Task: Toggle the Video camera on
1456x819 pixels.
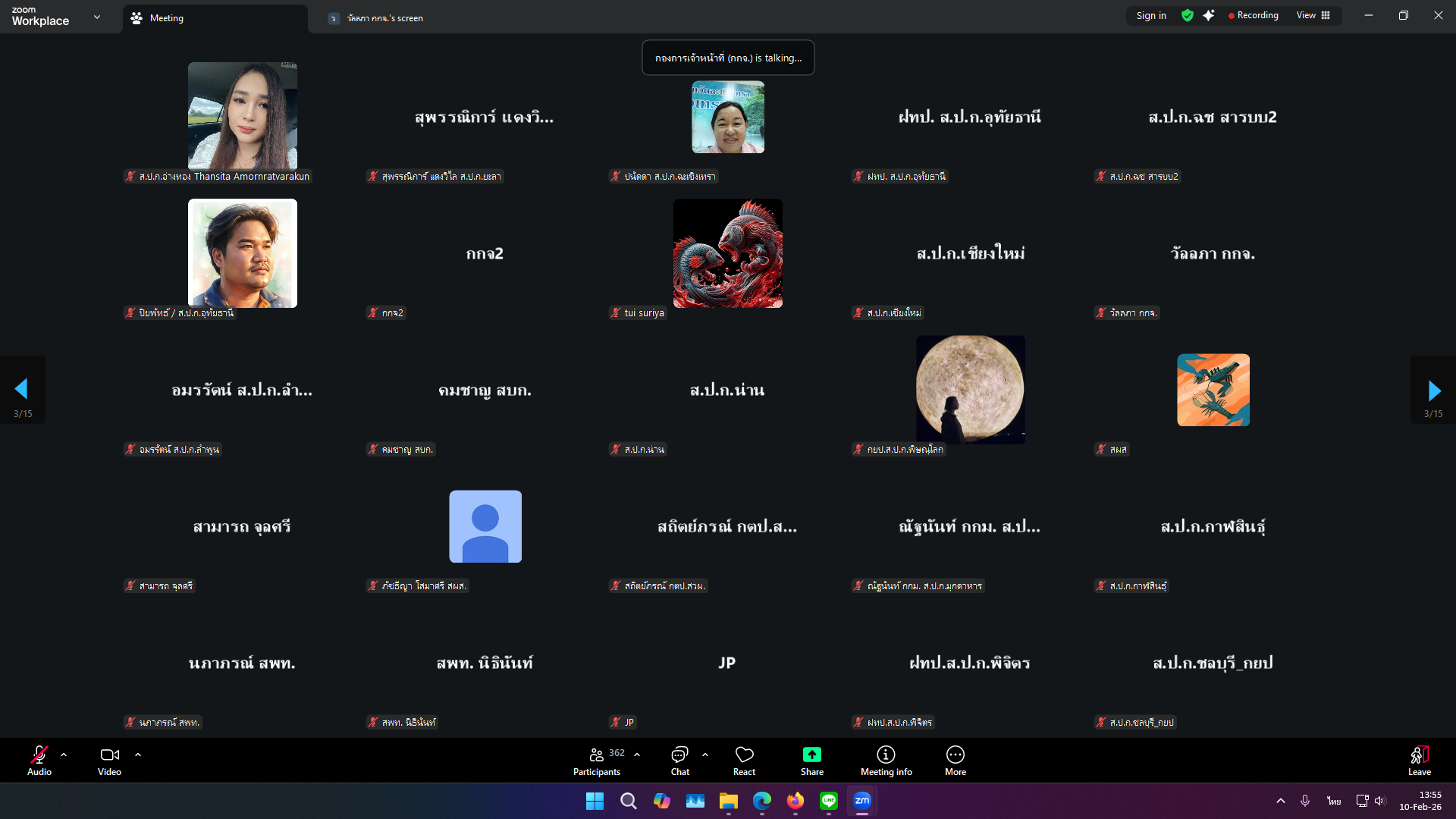Action: [x=109, y=755]
